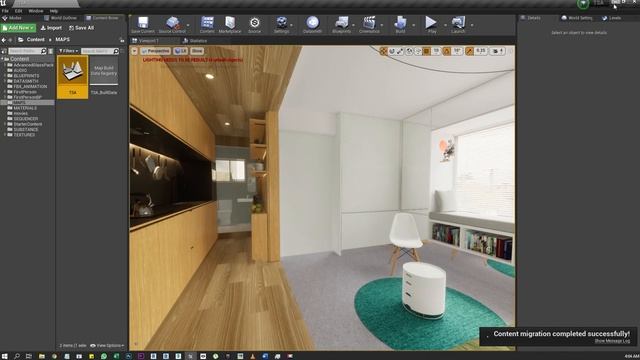The image size is (640, 360).
Task: Click the Launch toolbar icon
Action: (x=458, y=24)
